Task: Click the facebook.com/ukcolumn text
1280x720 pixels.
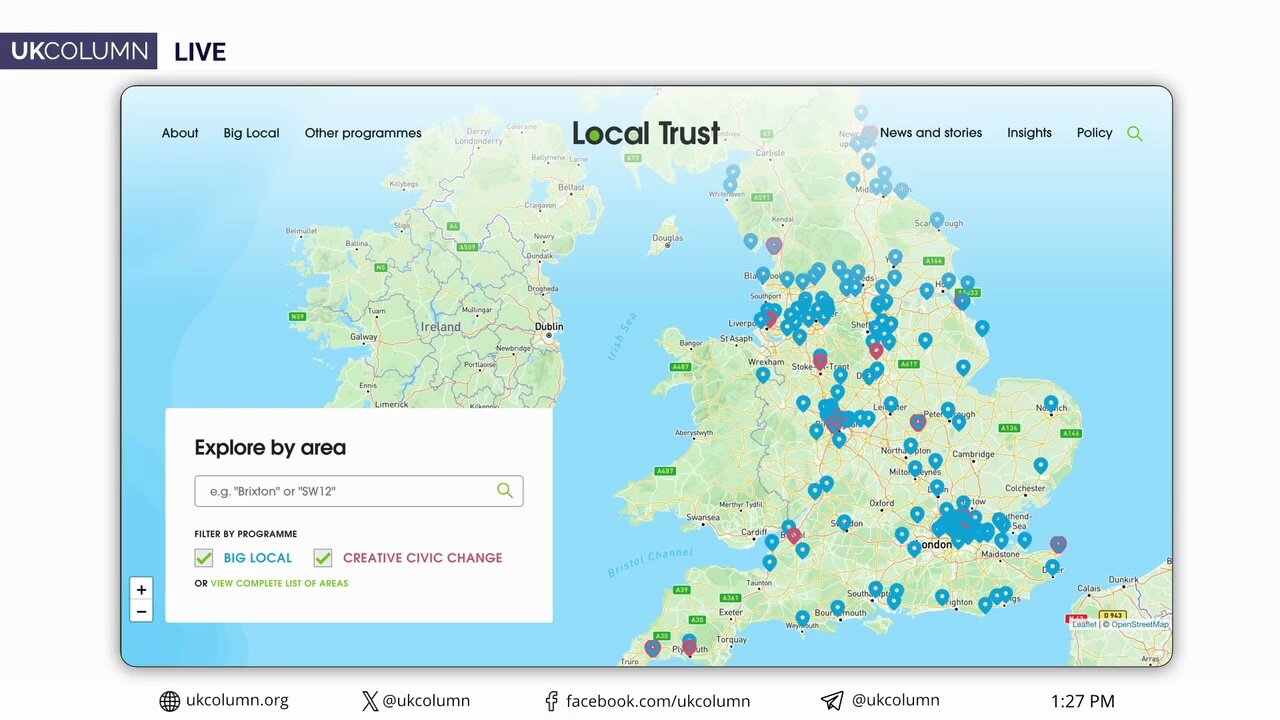Action: (658, 701)
